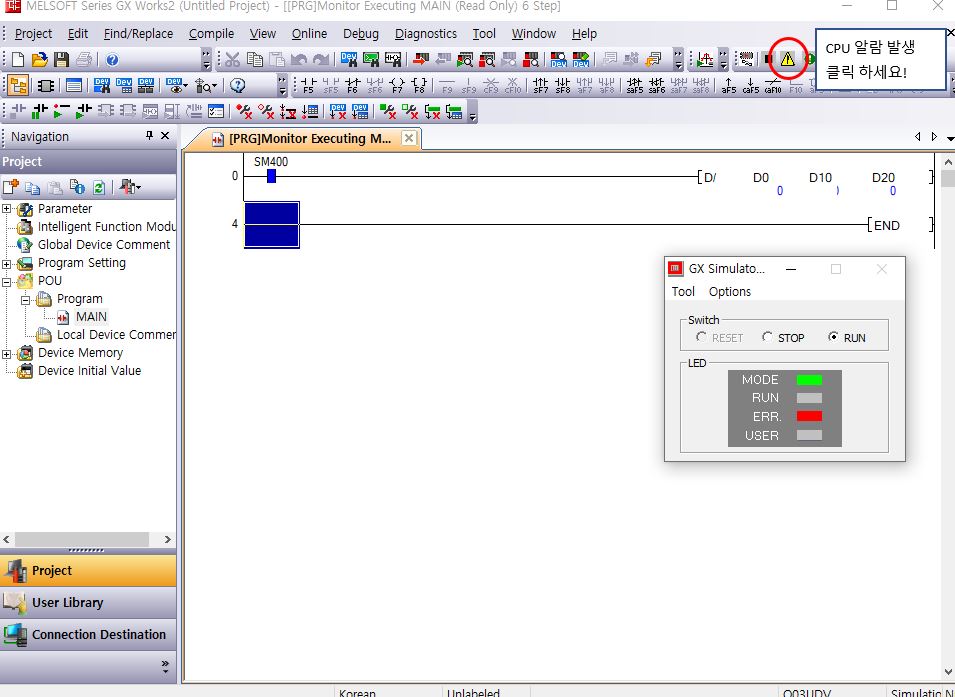955x697 pixels.
Task: Open the editor tab list dropdown arrow
Action: click(x=950, y=138)
